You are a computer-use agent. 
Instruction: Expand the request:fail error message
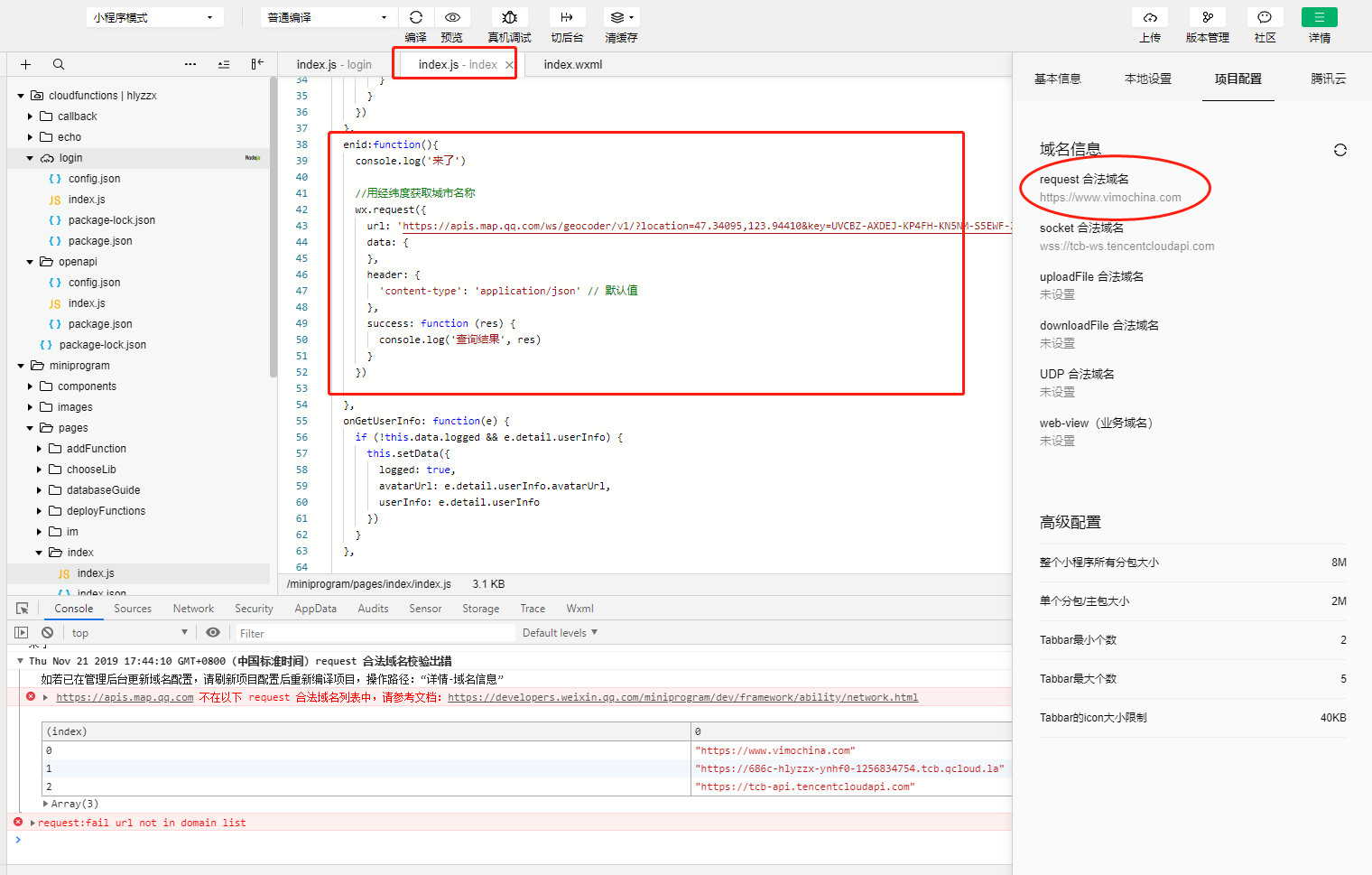(33, 823)
